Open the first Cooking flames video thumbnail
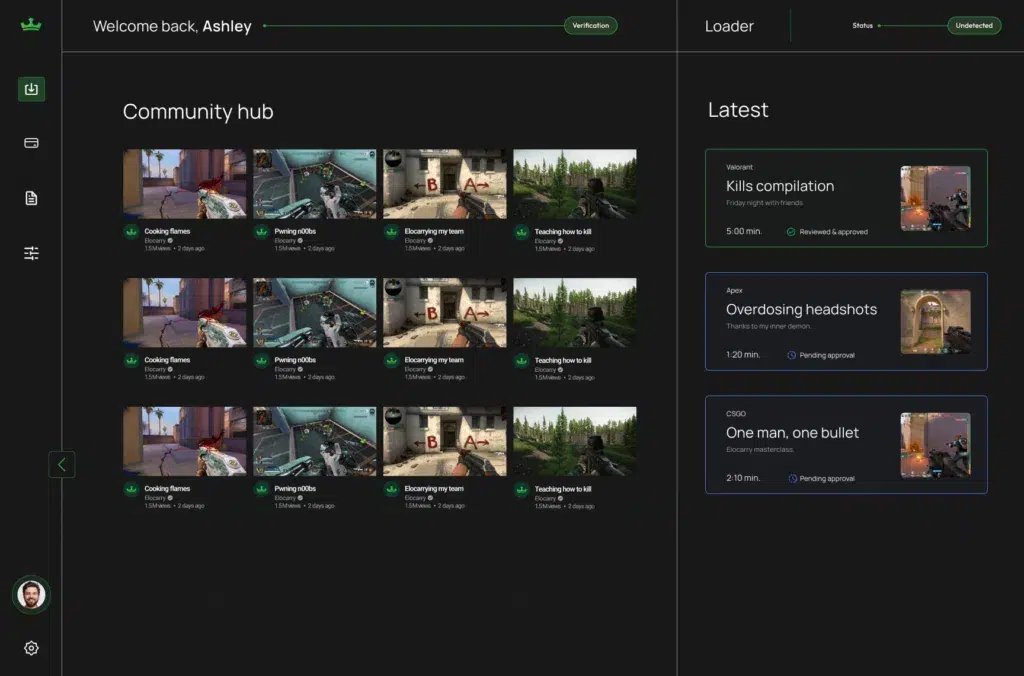Image resolution: width=1024 pixels, height=676 pixels. (185, 184)
